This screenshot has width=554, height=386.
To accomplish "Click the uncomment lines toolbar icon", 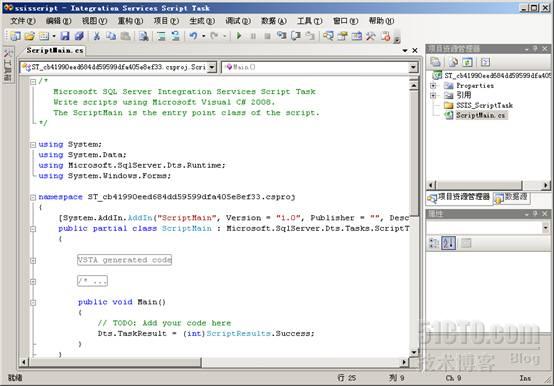I will (x=176, y=36).
